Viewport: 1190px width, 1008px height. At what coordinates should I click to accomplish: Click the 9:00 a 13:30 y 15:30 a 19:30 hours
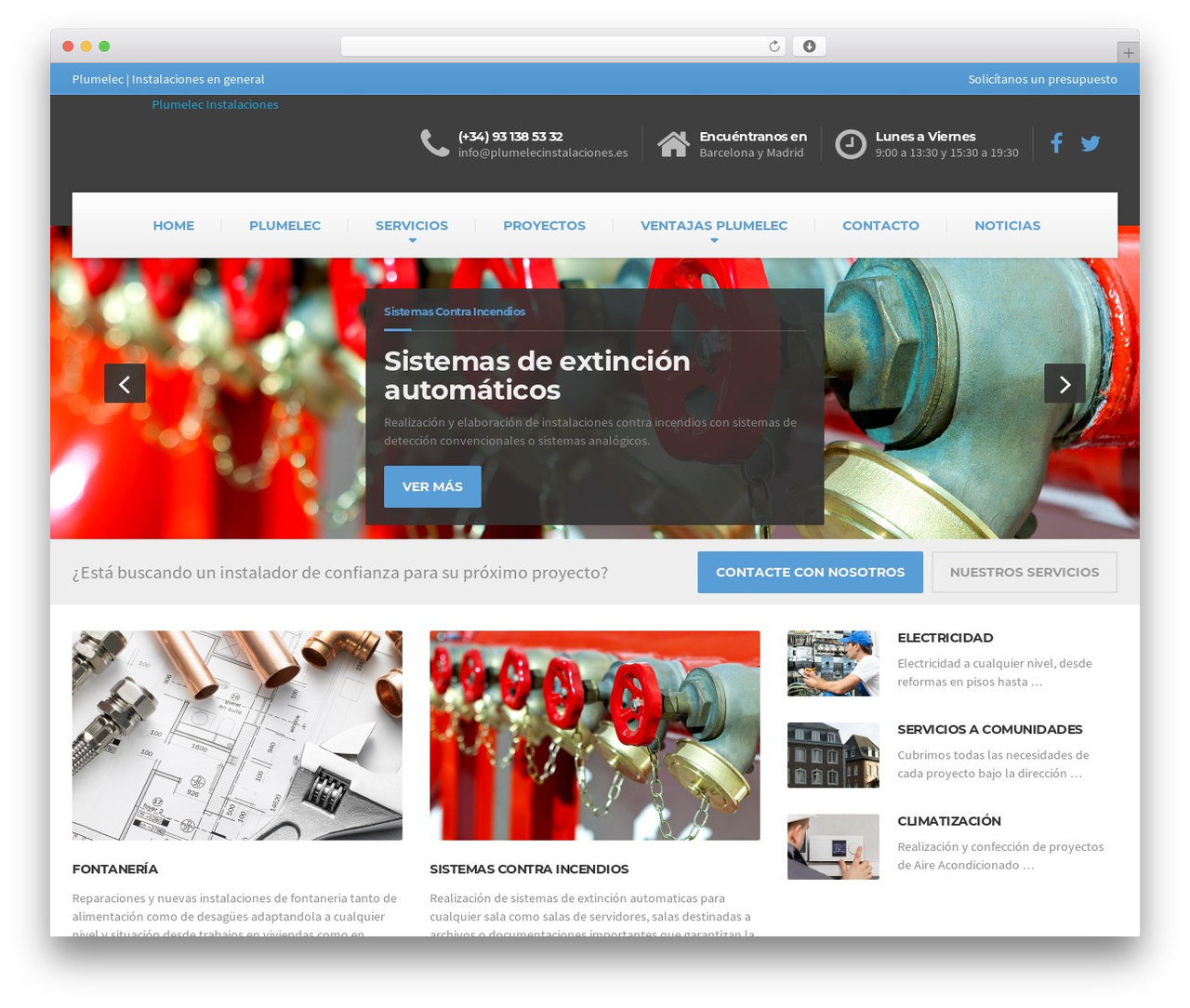coord(946,153)
